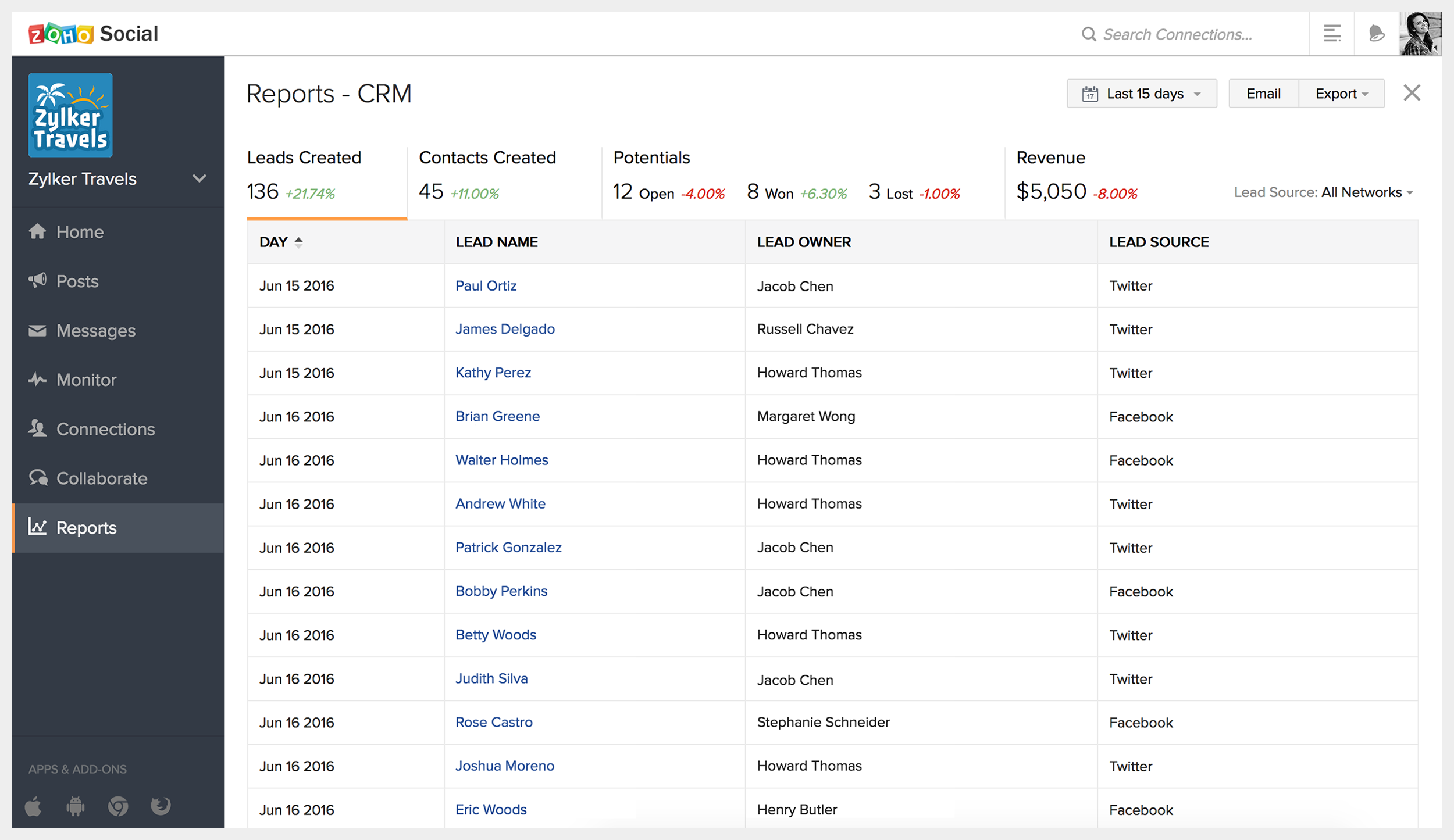Expand the Zylker Travels brand switcher
The image size is (1454, 840).
click(199, 178)
